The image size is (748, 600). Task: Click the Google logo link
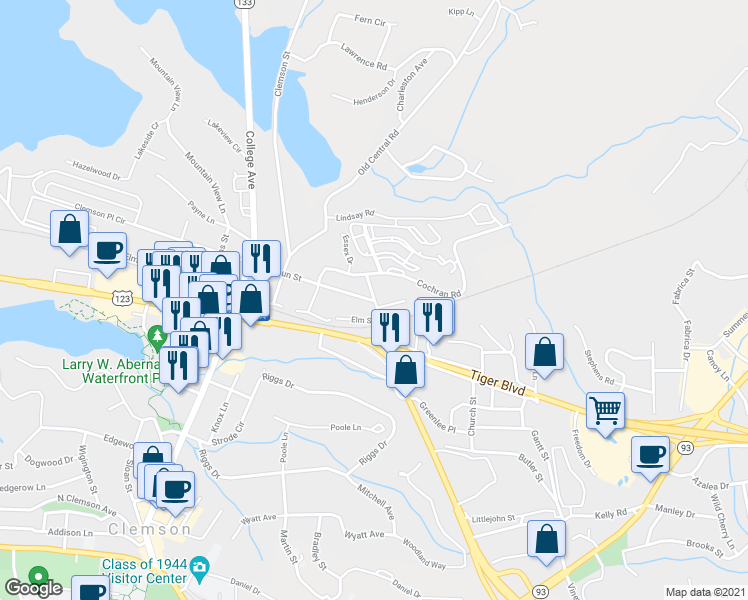[34, 588]
